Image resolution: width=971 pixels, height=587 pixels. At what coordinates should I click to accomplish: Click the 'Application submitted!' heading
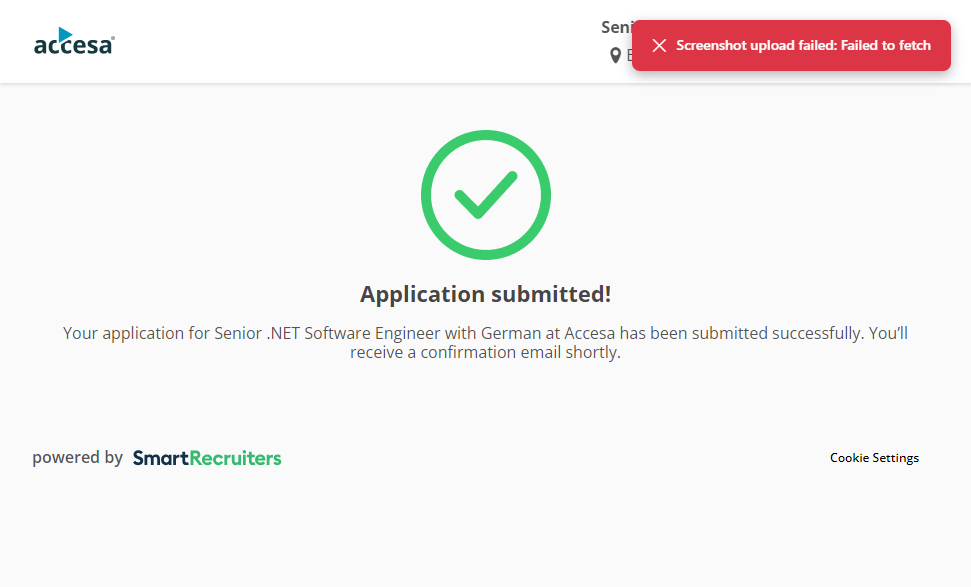485,294
